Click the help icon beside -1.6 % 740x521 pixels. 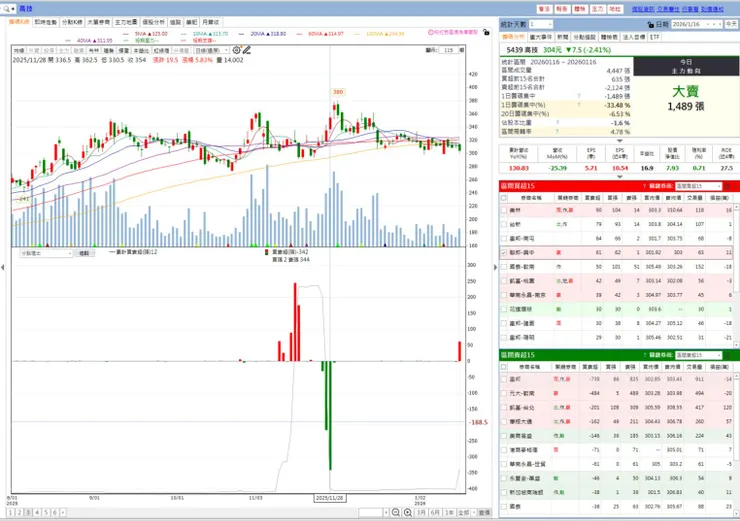pos(557,123)
